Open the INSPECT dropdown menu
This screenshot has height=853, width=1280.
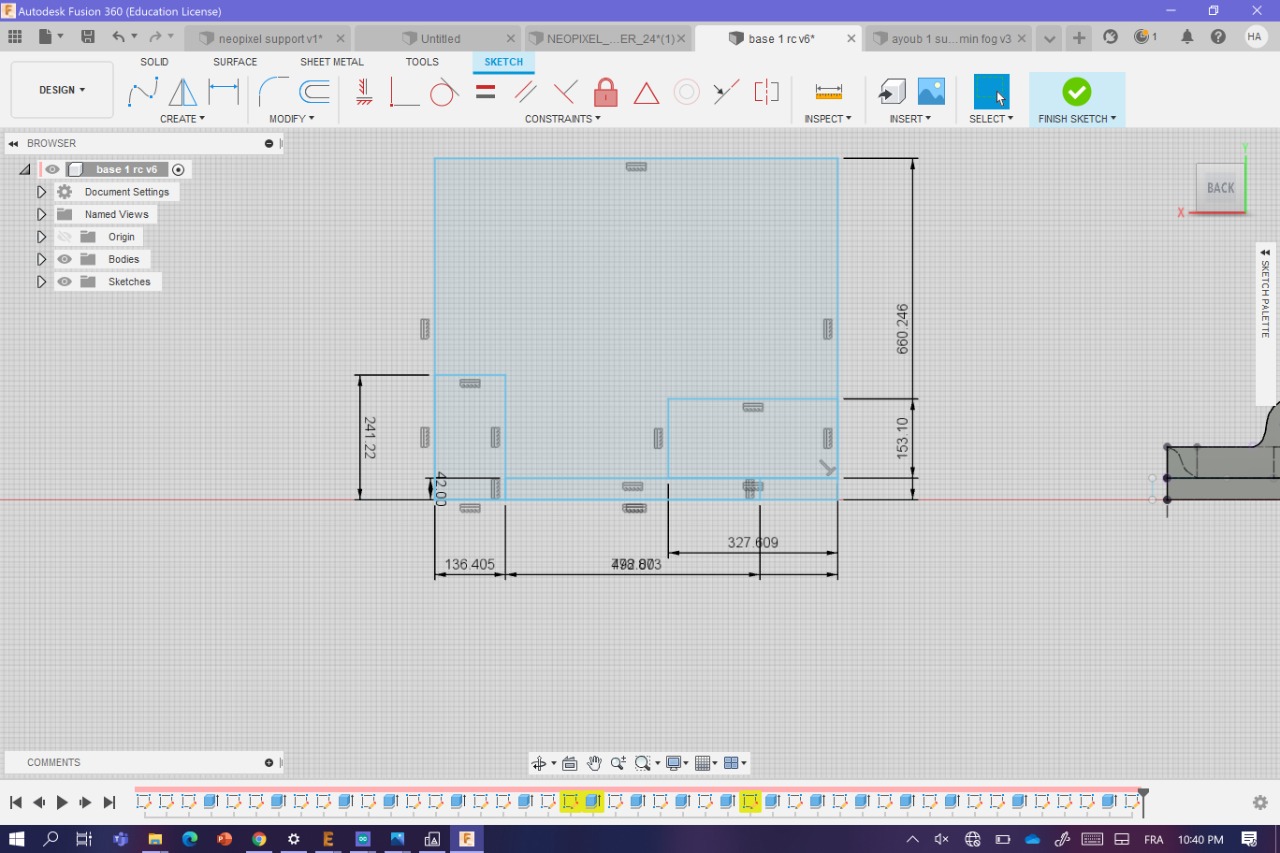coord(828,119)
